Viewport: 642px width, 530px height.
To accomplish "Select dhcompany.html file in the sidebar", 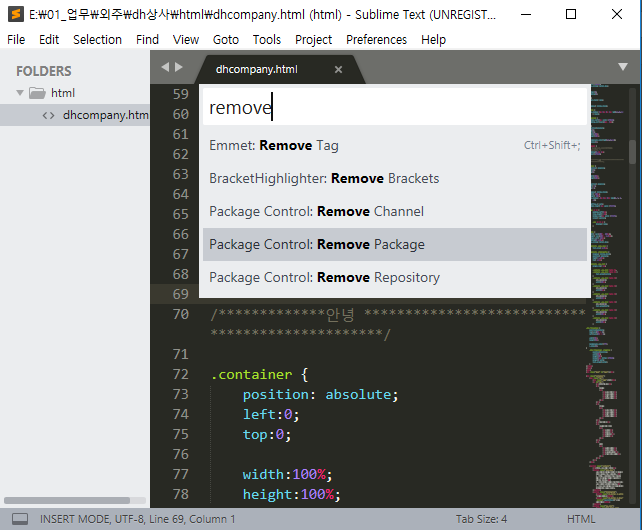I will tap(75, 115).
